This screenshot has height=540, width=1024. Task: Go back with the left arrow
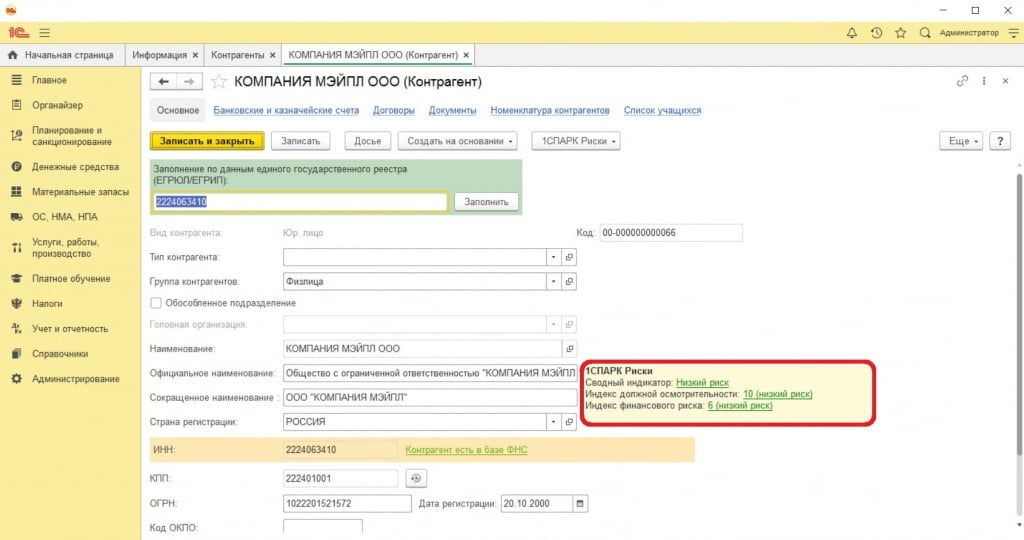click(163, 81)
